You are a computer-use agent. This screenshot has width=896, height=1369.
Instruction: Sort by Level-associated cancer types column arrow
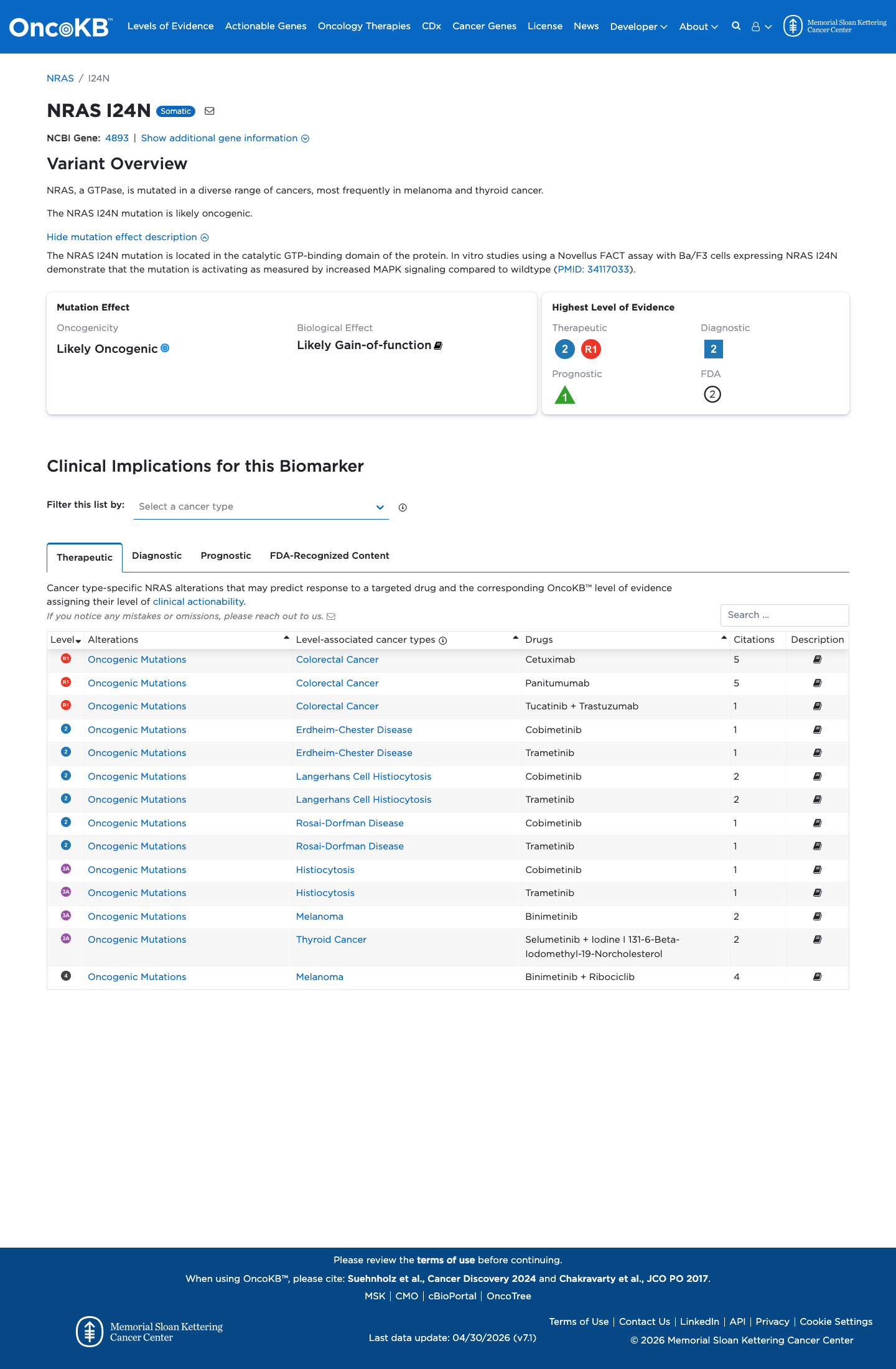pyautogui.click(x=516, y=638)
